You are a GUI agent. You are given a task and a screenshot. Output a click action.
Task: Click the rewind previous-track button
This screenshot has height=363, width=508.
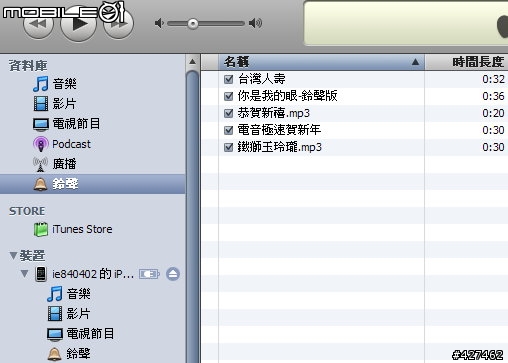[39, 24]
